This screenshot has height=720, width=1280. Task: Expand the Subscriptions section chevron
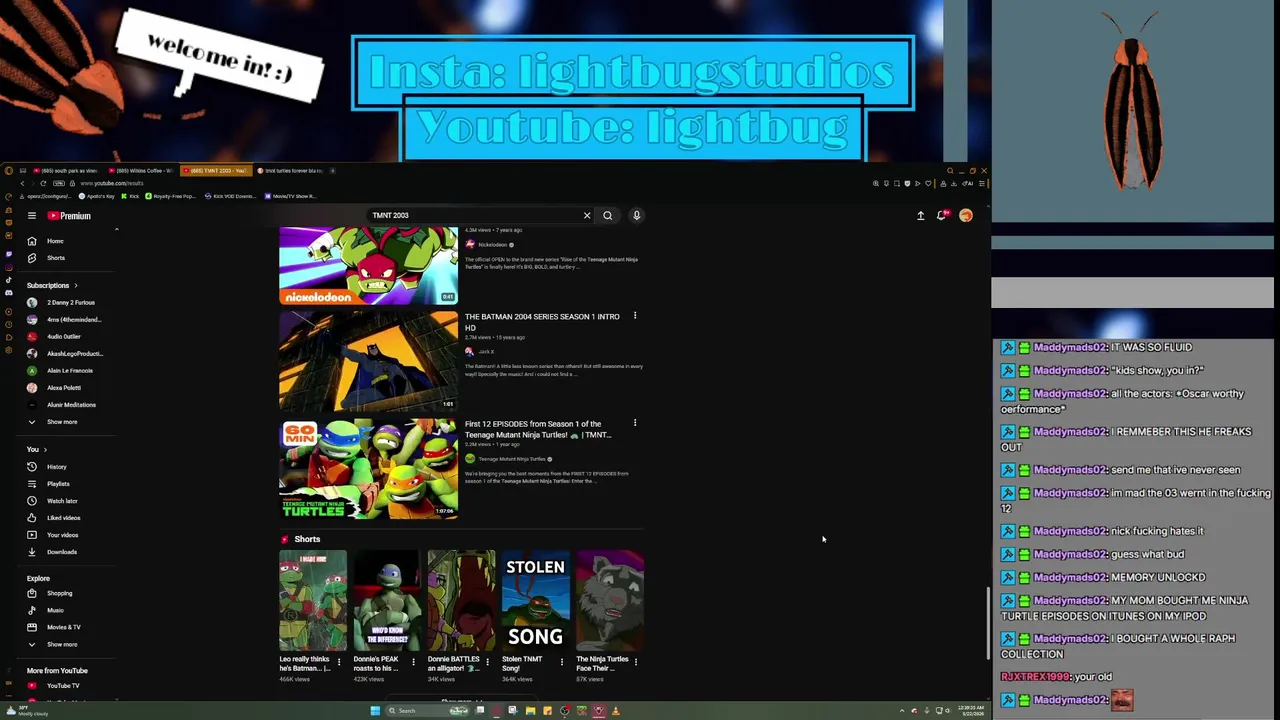point(75,286)
